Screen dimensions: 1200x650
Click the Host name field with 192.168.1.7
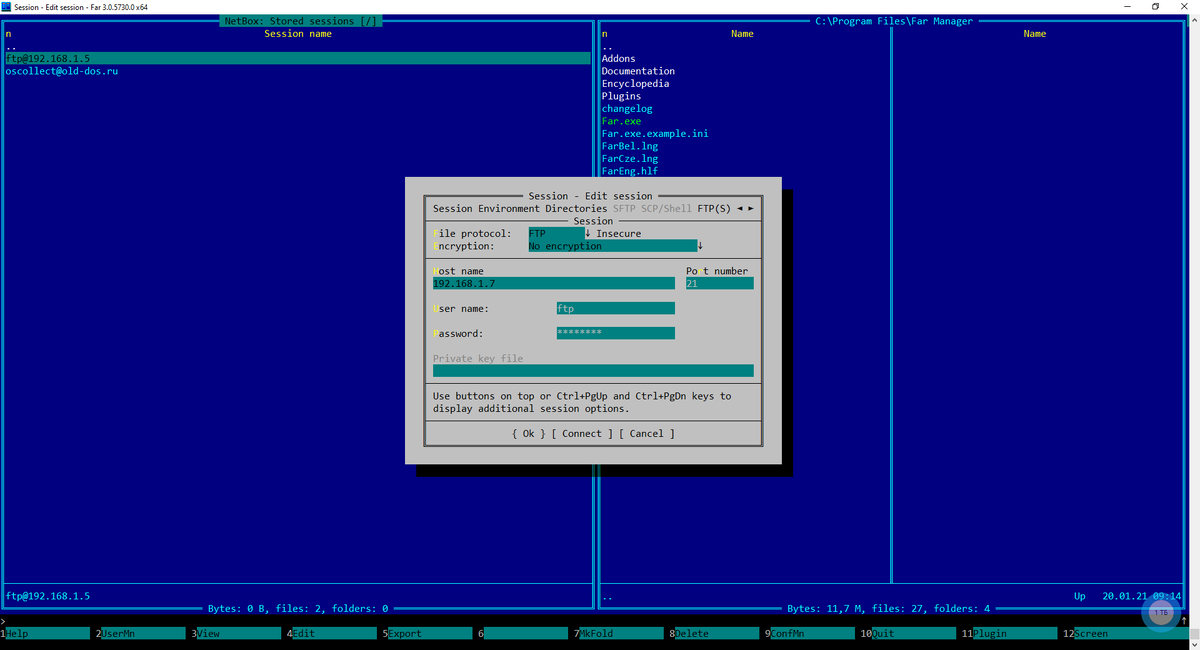[x=554, y=284]
